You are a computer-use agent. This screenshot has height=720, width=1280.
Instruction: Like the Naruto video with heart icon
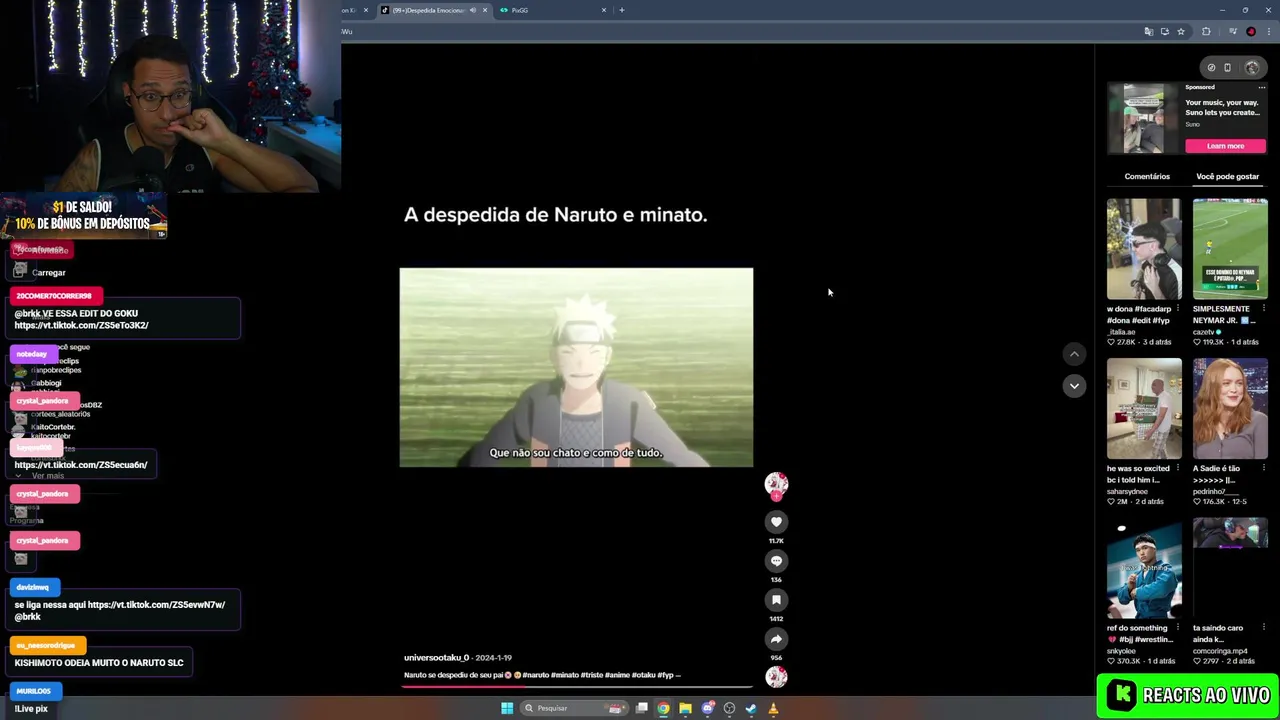pyautogui.click(x=776, y=522)
